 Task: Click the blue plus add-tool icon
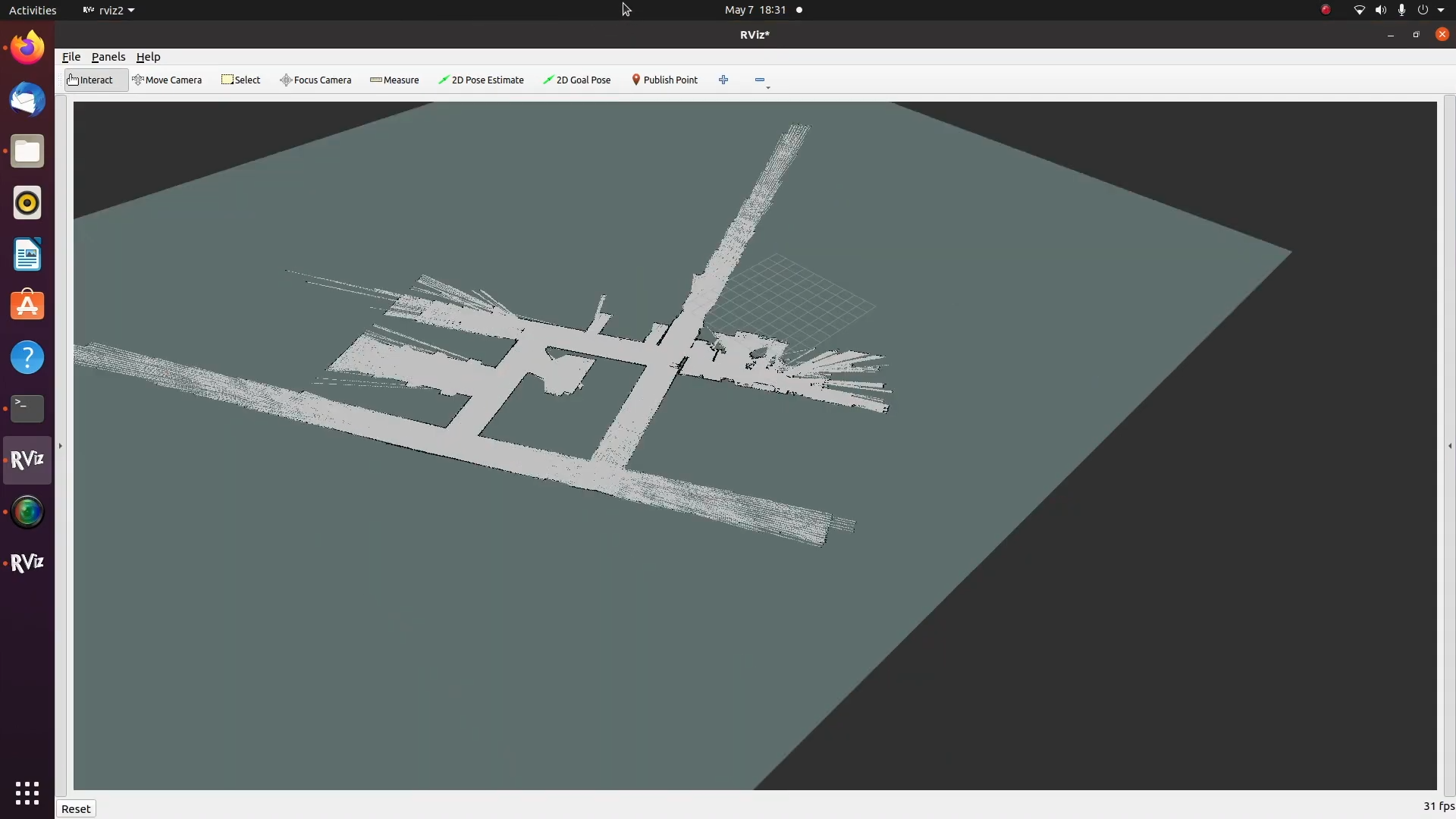click(723, 80)
